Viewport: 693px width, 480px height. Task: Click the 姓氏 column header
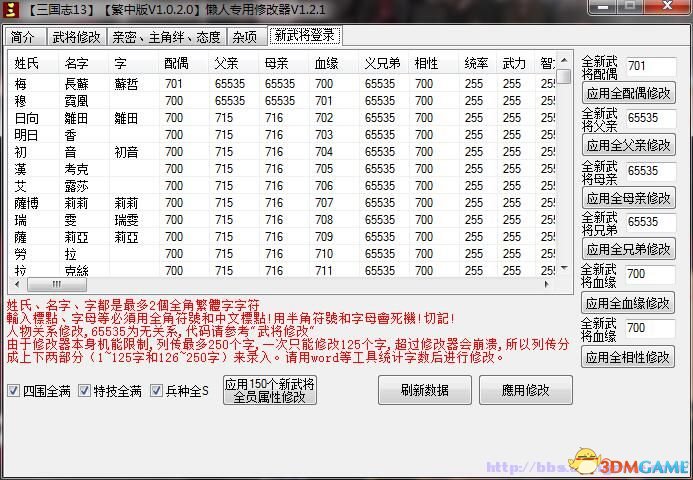pos(33,63)
